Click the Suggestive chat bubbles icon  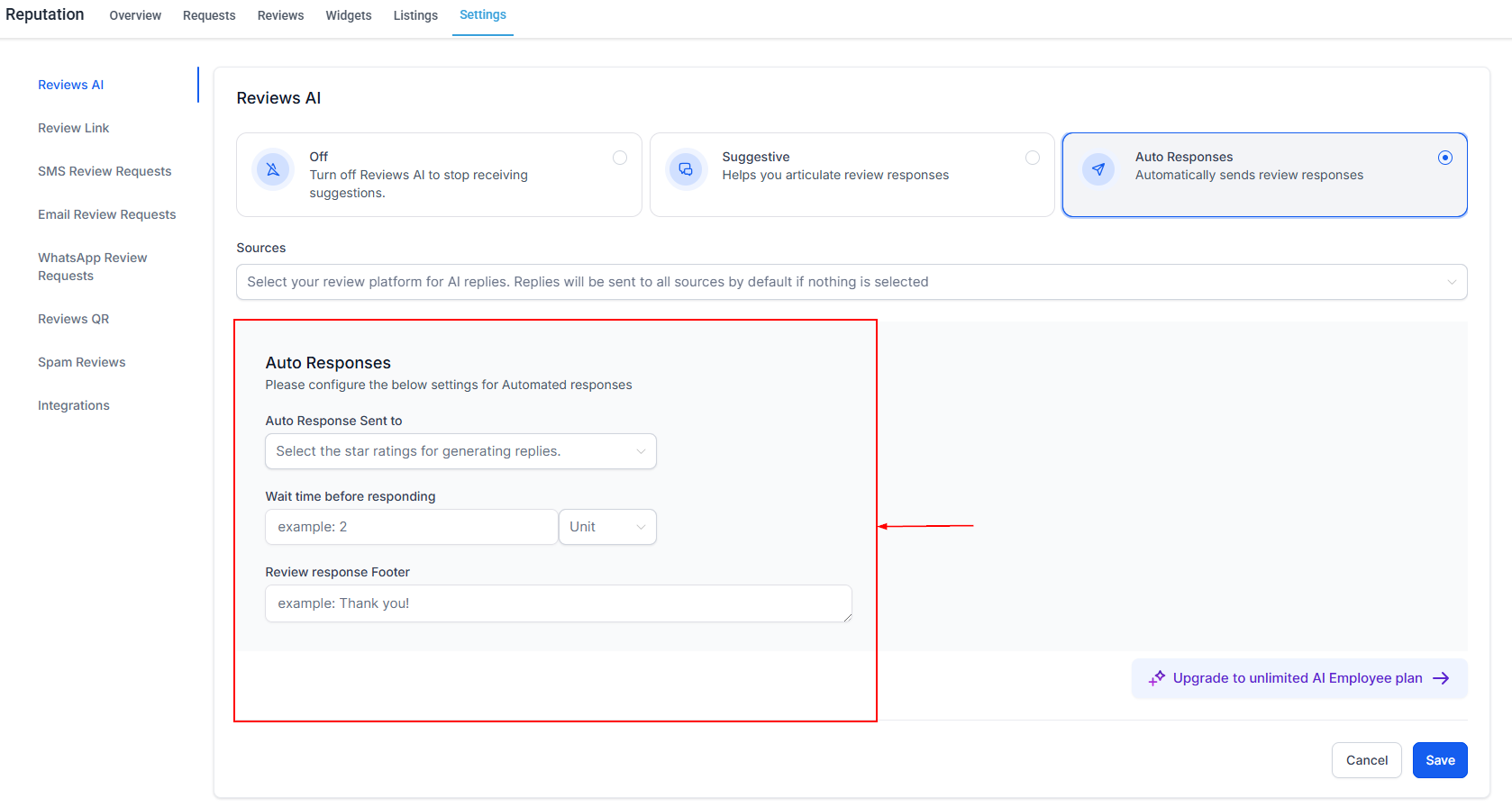[x=686, y=169]
